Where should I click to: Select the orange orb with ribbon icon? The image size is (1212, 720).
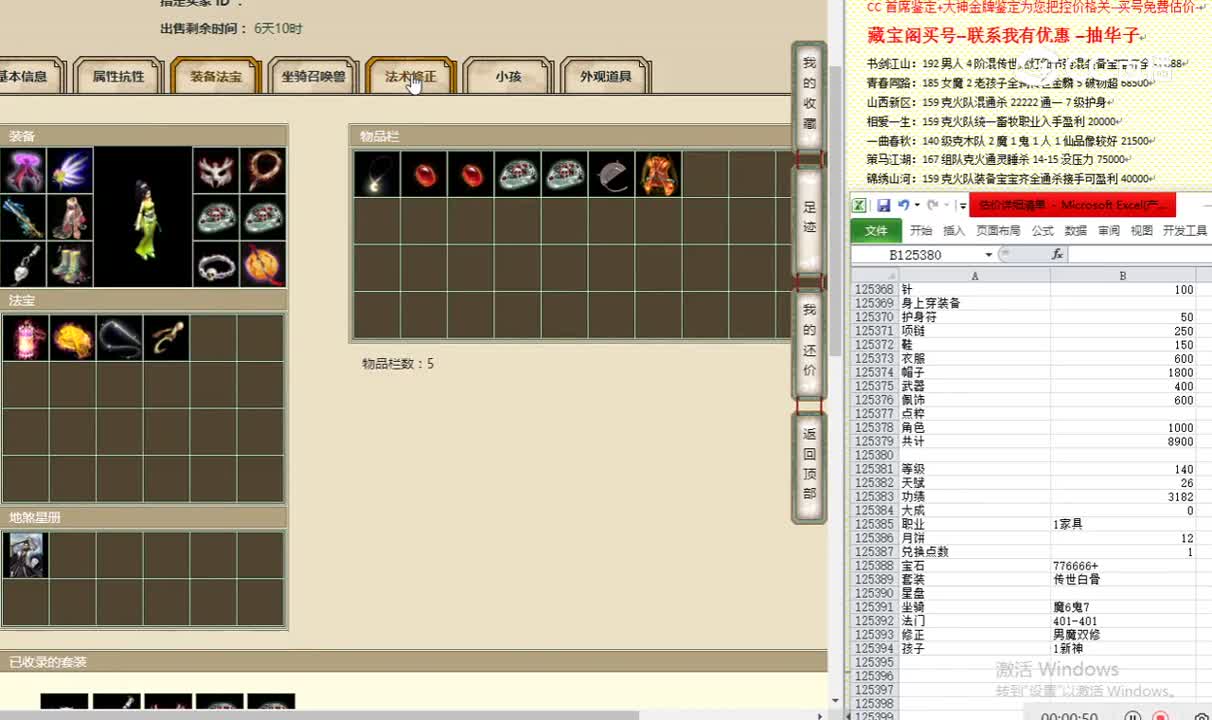[x=263, y=264]
